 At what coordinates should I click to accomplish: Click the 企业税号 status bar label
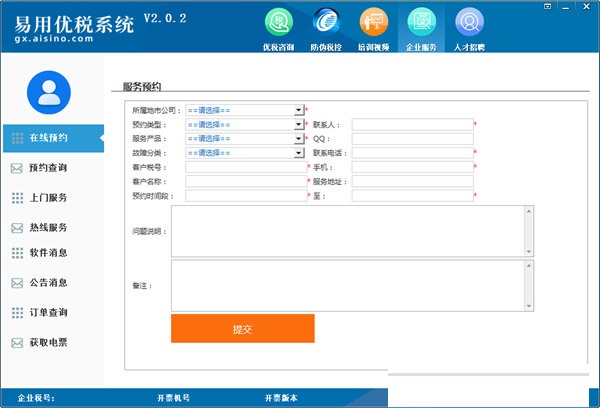pos(36,398)
